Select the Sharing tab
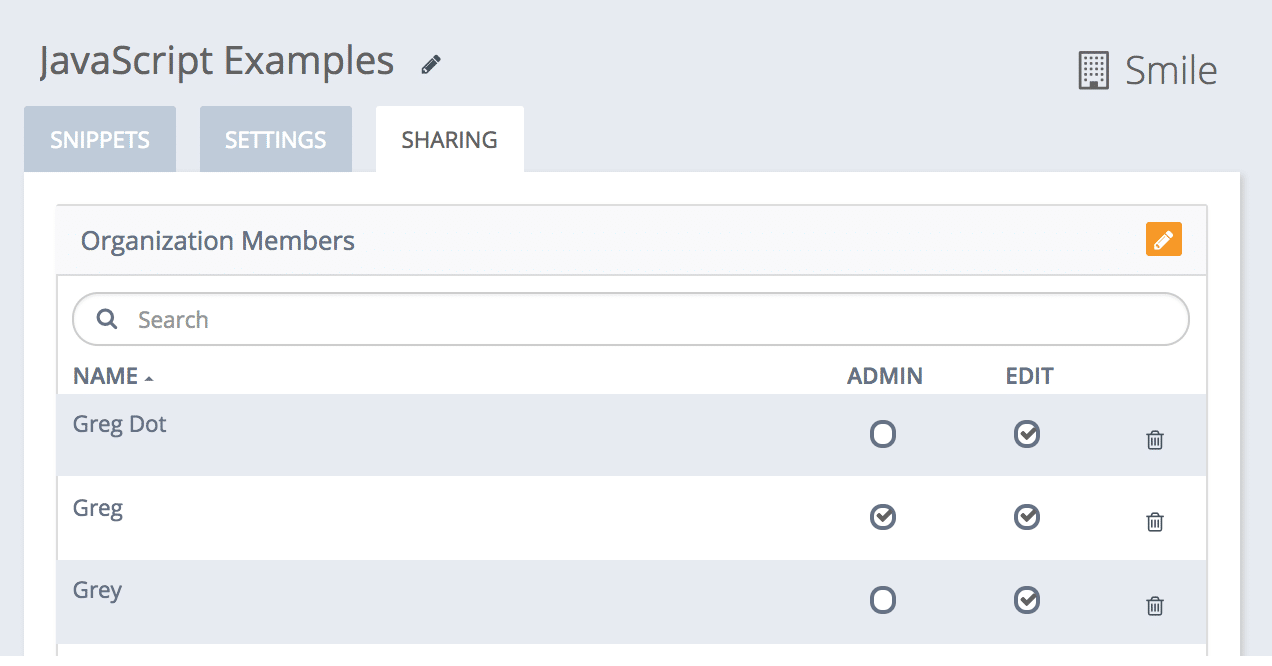1272x666 pixels. 450,139
